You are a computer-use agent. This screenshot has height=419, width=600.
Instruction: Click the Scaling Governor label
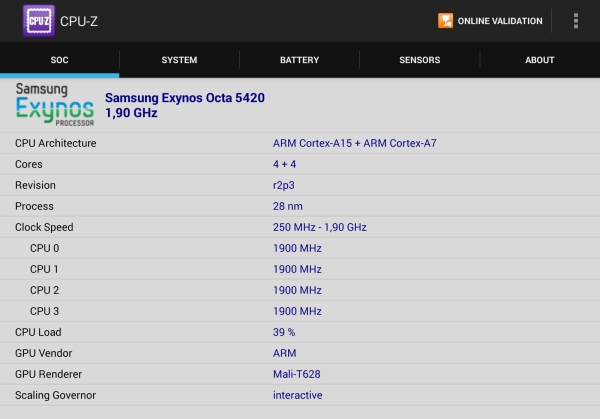click(x=55, y=395)
